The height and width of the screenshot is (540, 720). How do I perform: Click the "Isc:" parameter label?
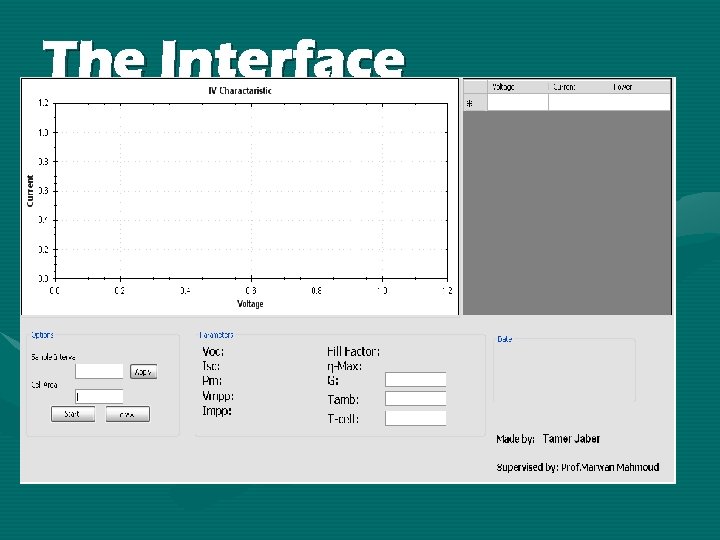tap(211, 366)
